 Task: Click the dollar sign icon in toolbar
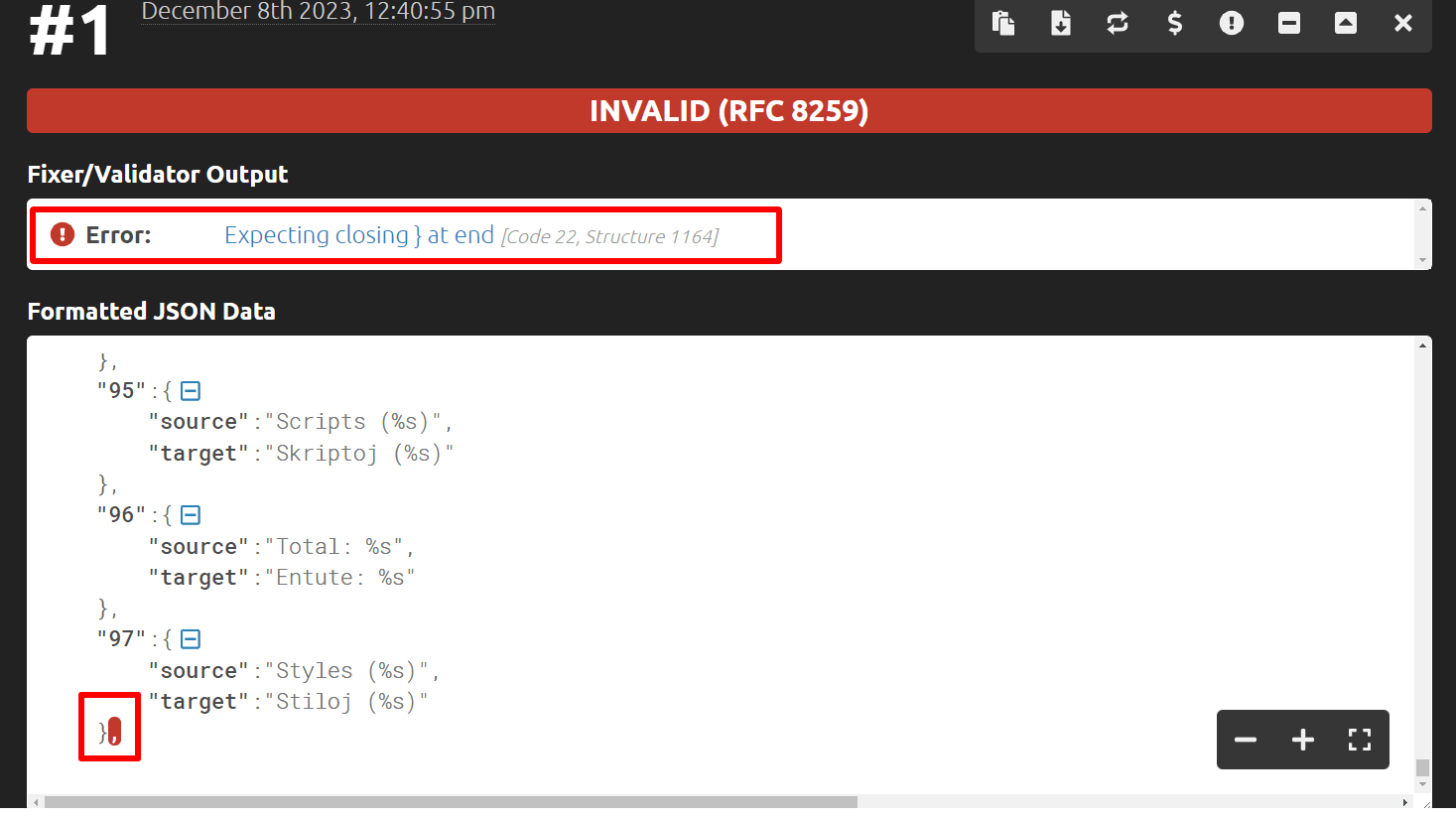[x=1175, y=23]
